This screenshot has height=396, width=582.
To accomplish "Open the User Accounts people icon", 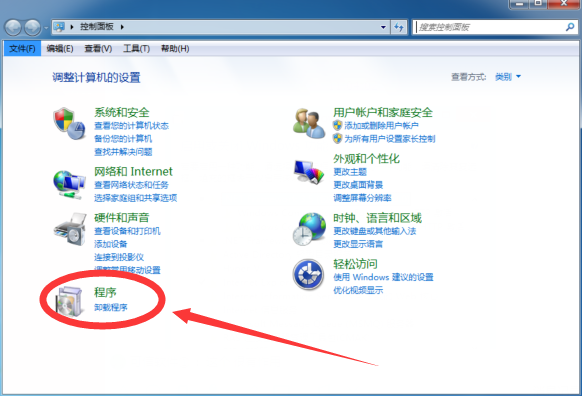I will coord(309,124).
